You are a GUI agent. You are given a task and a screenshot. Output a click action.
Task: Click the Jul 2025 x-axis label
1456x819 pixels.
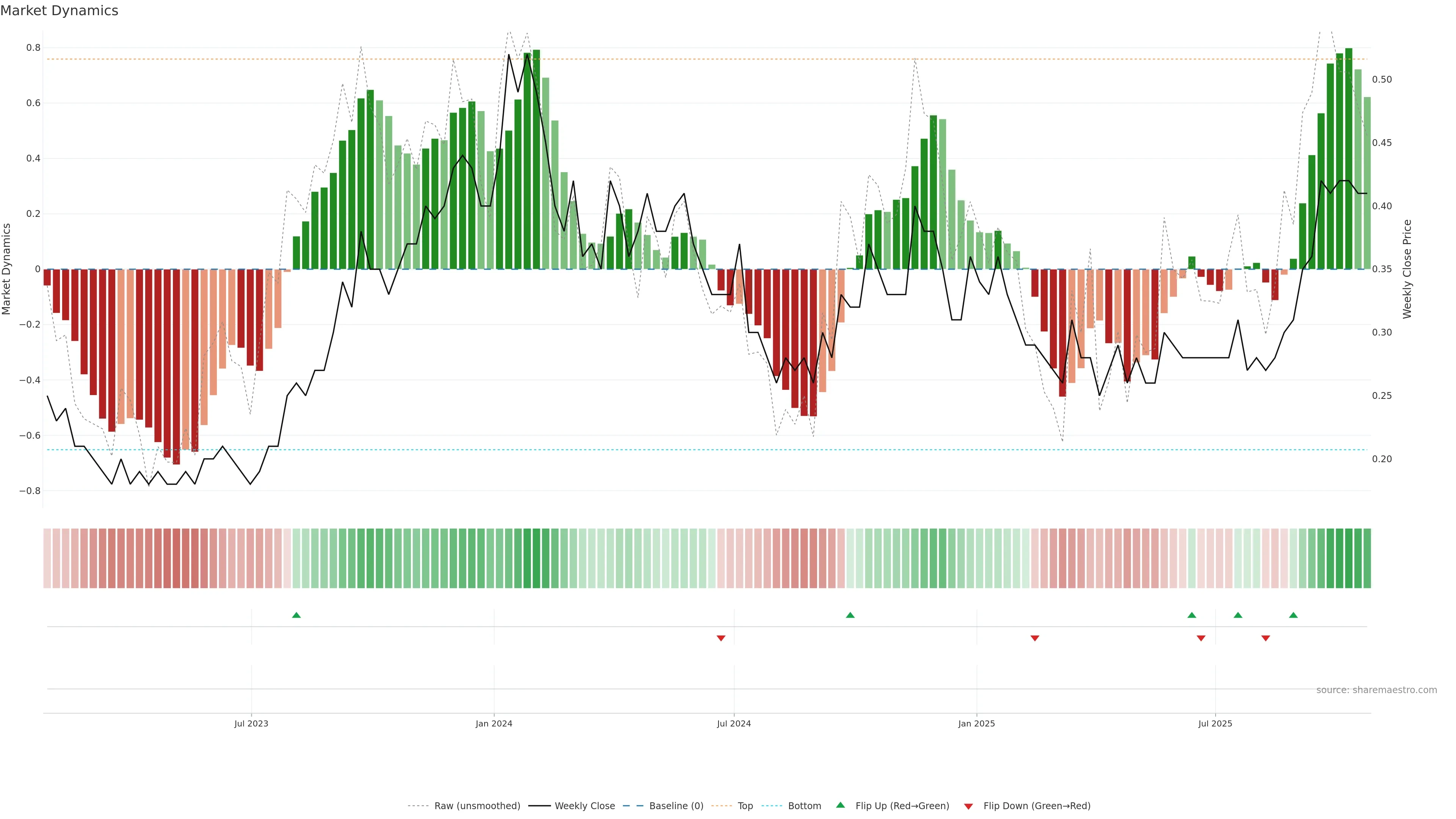[1214, 723]
